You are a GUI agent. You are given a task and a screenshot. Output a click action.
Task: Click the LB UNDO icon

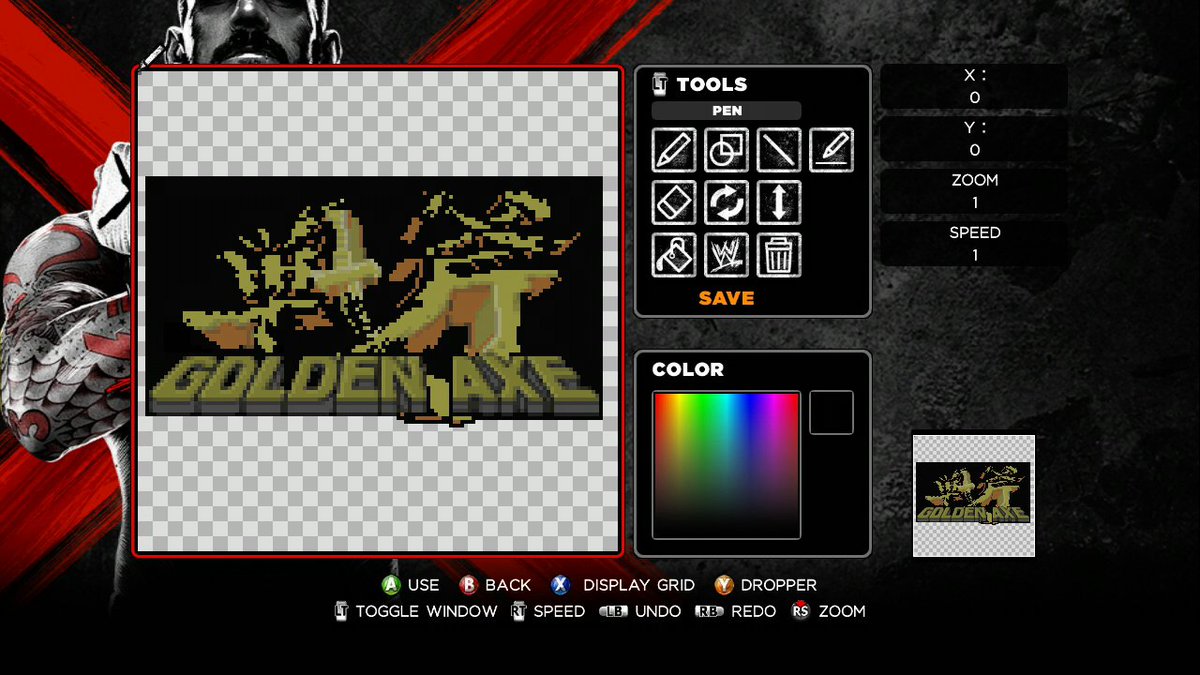coord(613,611)
